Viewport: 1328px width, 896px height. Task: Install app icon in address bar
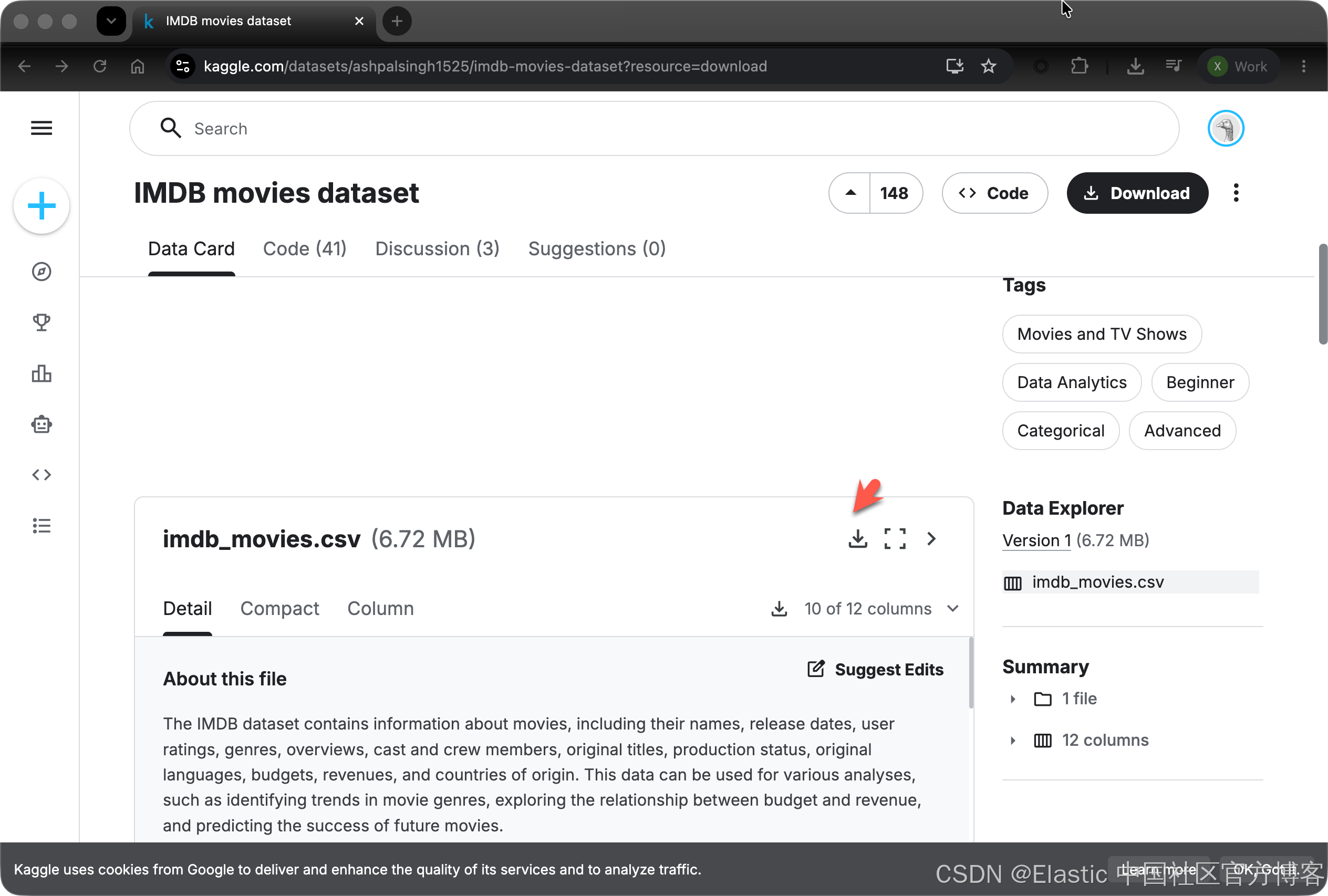(955, 66)
